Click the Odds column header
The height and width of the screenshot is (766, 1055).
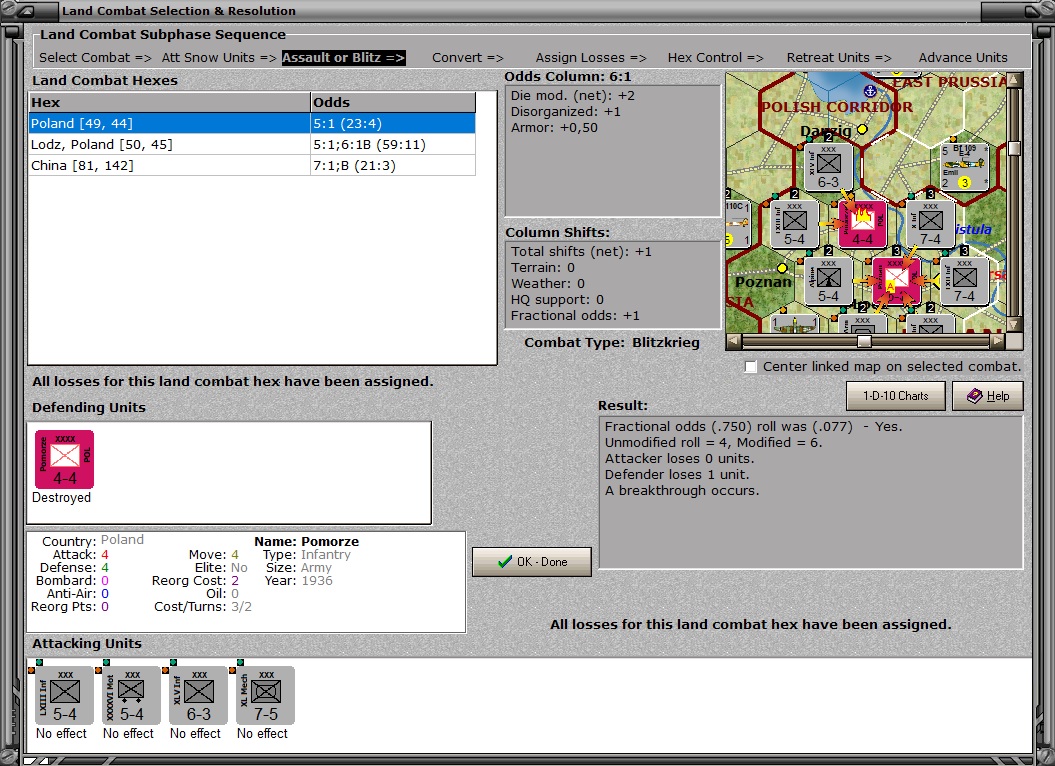(393, 102)
